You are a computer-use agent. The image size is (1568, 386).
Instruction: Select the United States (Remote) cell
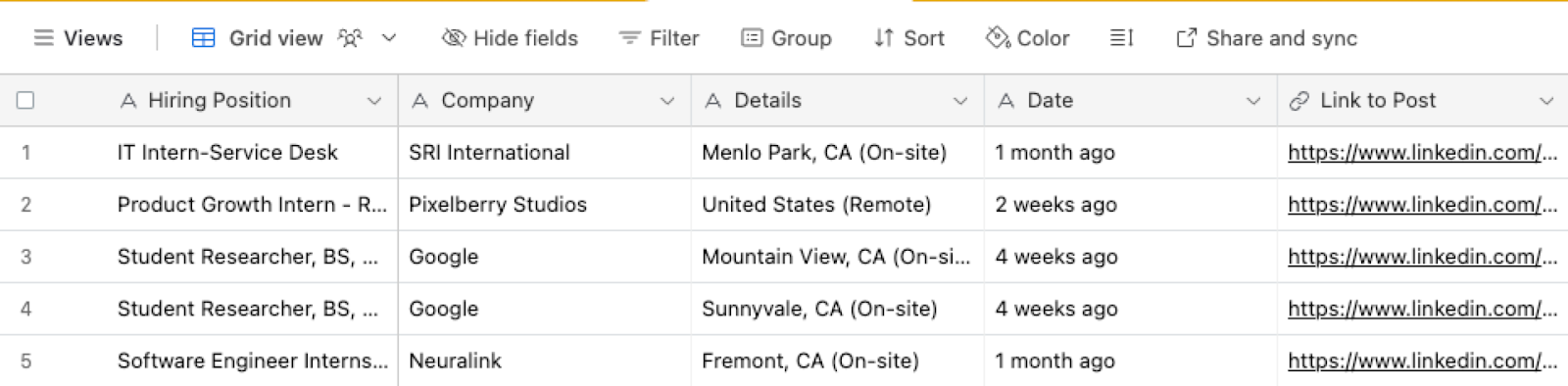tap(838, 205)
